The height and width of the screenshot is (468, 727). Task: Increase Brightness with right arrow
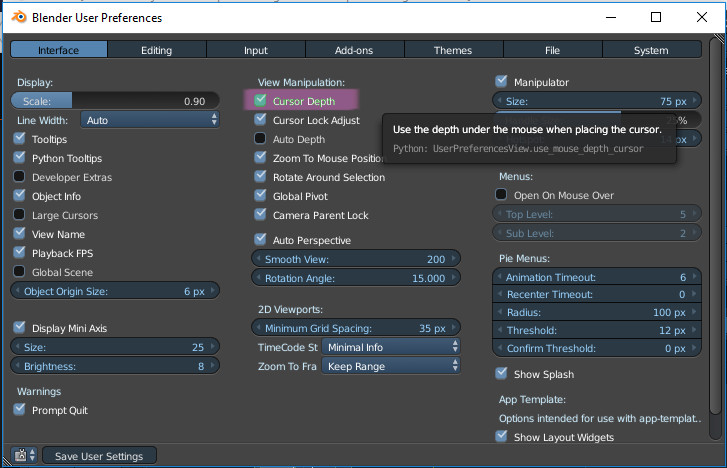pyautogui.click(x=213, y=365)
